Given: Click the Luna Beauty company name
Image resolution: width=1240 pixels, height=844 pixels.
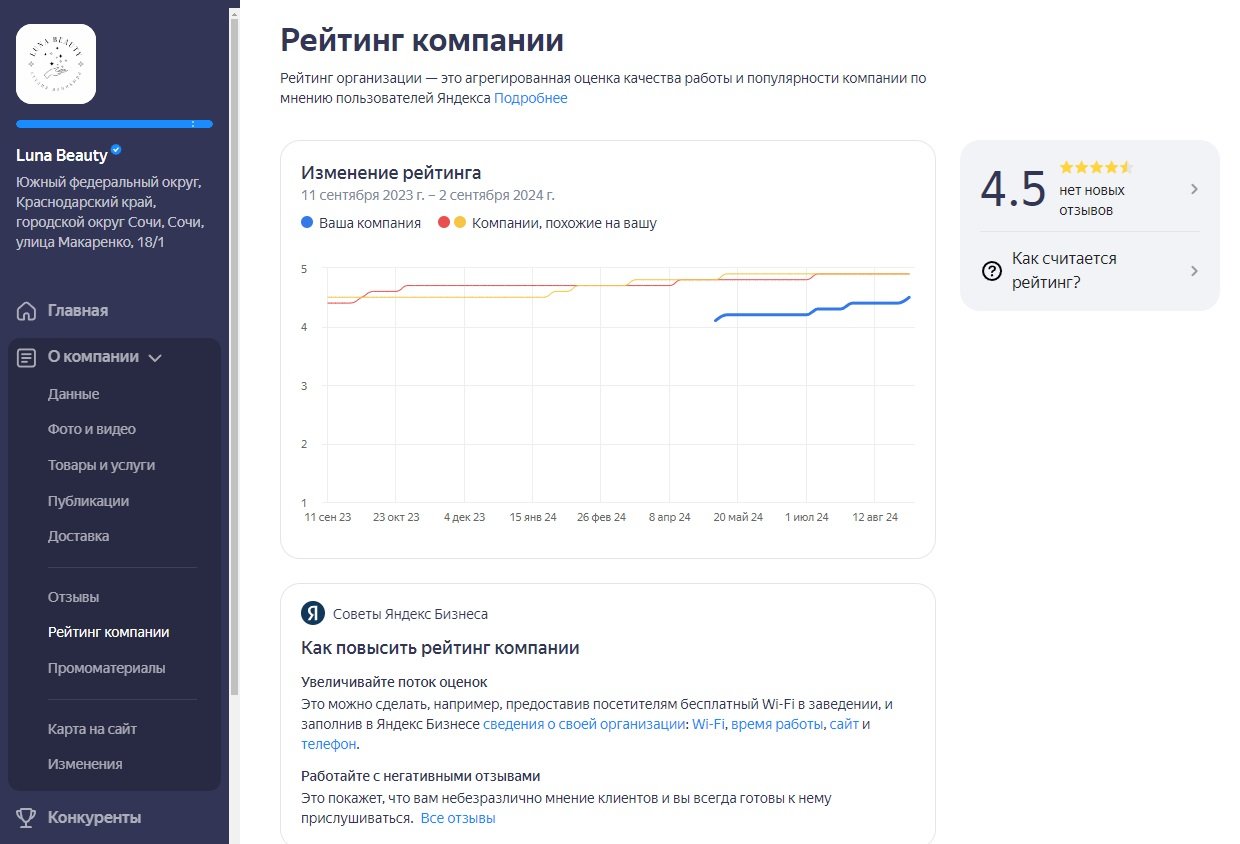Looking at the screenshot, I should 61,155.
